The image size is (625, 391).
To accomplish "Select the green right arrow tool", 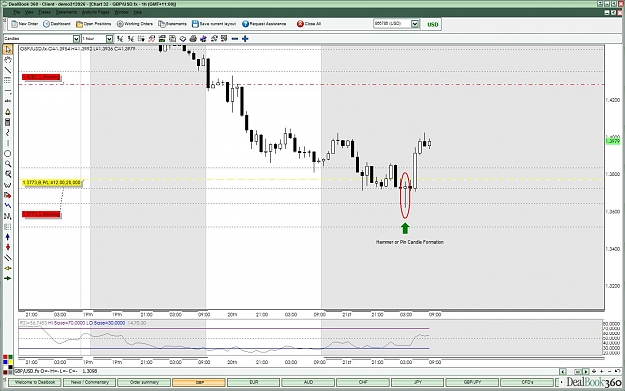I will [x=8, y=278].
